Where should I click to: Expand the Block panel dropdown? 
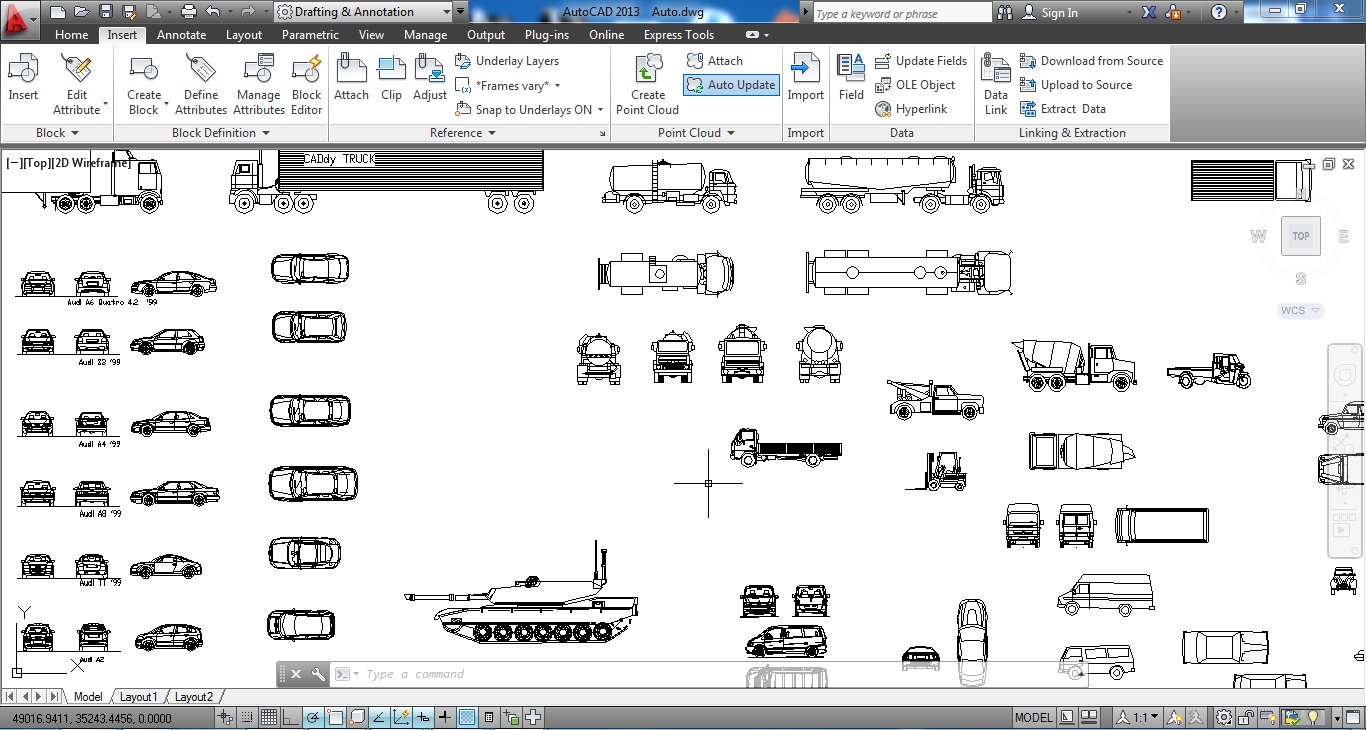58,133
